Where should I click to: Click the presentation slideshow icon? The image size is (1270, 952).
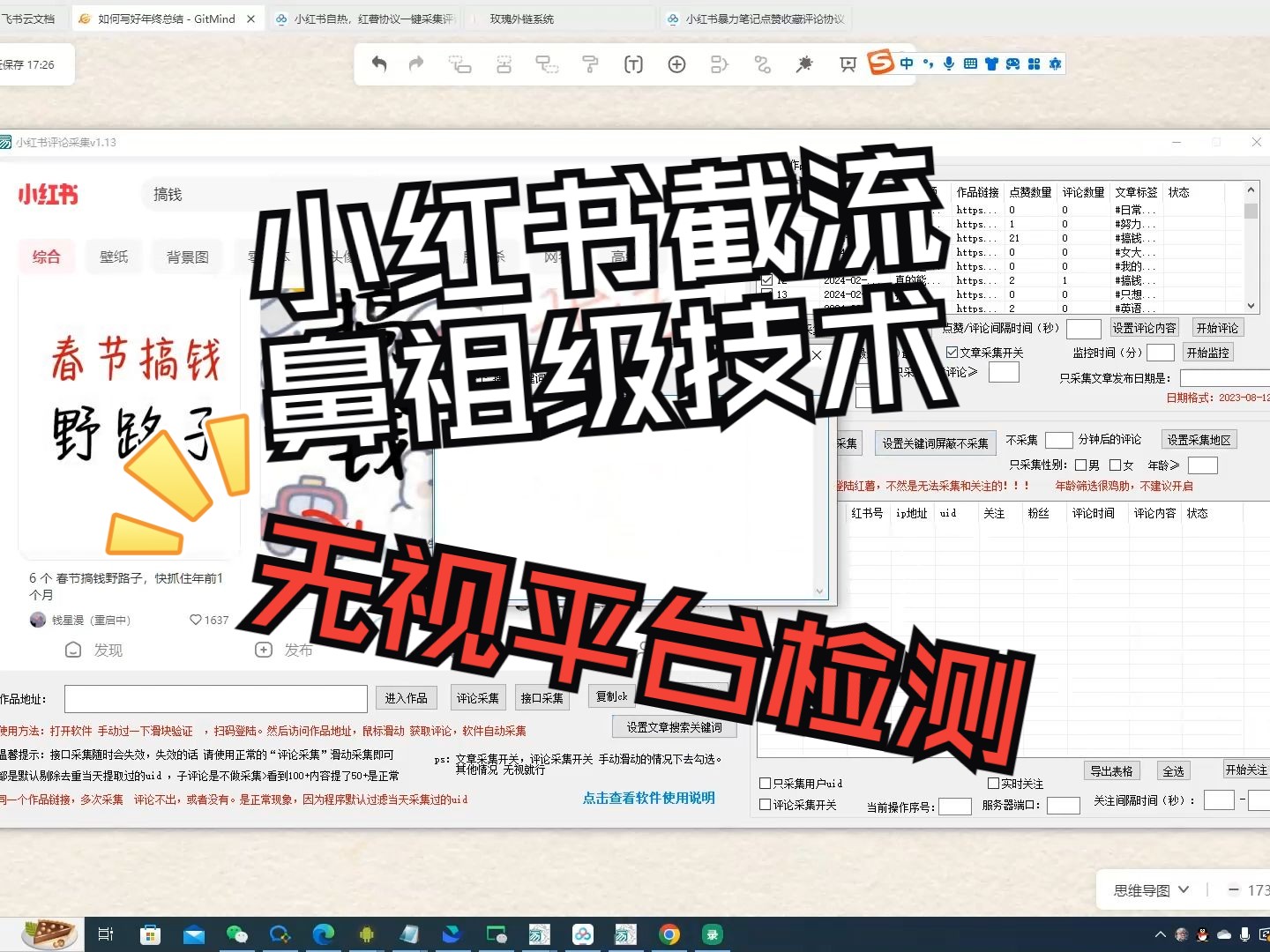coord(848,63)
